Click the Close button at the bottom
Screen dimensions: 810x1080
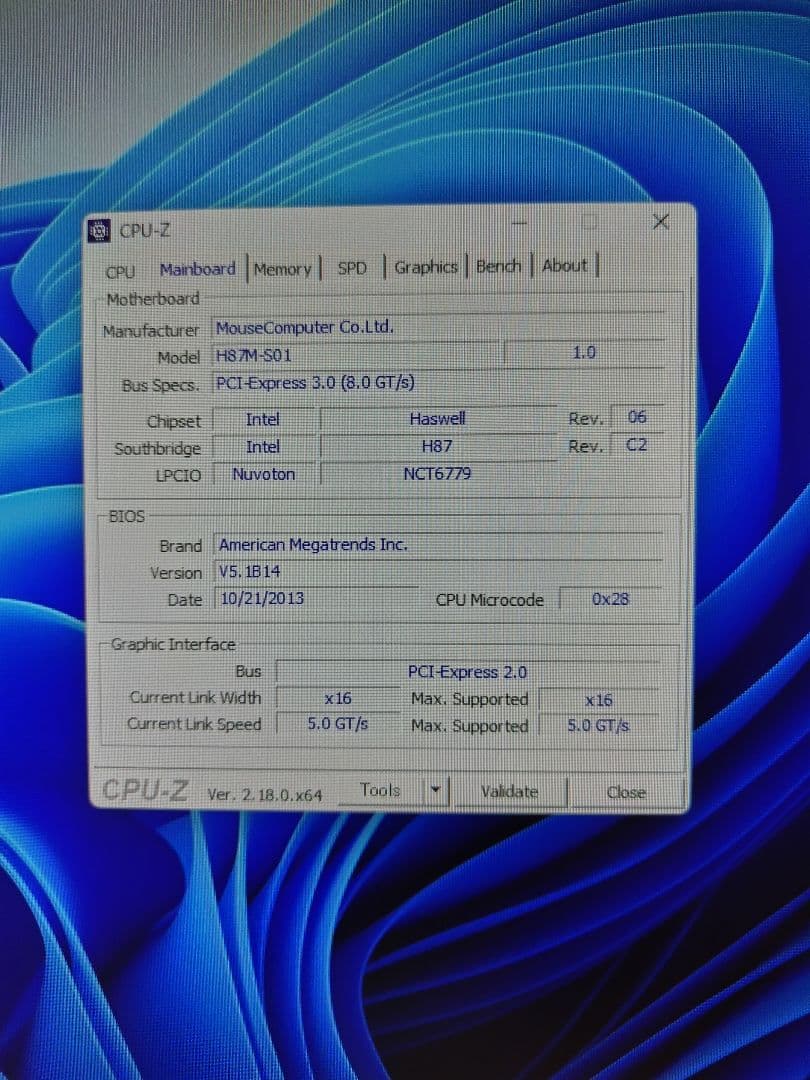(x=625, y=793)
